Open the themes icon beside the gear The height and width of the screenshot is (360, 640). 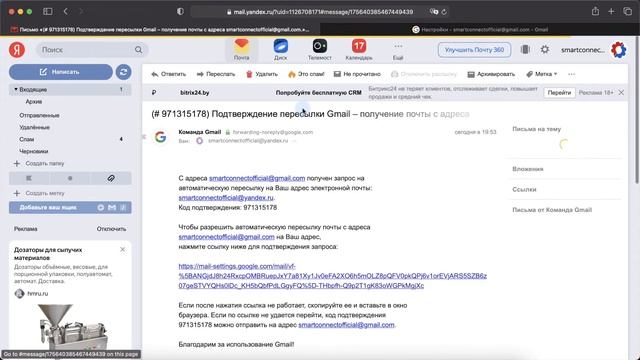point(525,49)
